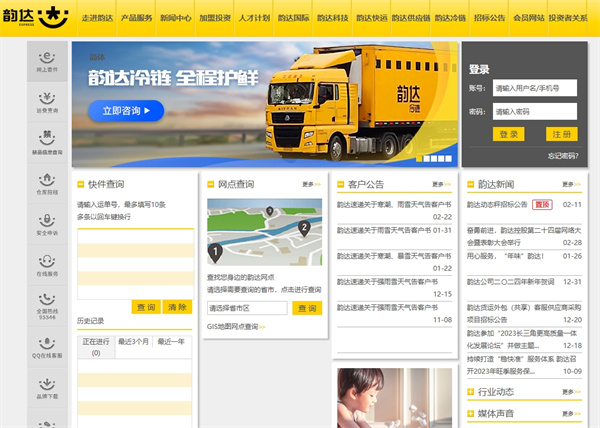Open the 运费查询 sidebar icon

coord(47,102)
